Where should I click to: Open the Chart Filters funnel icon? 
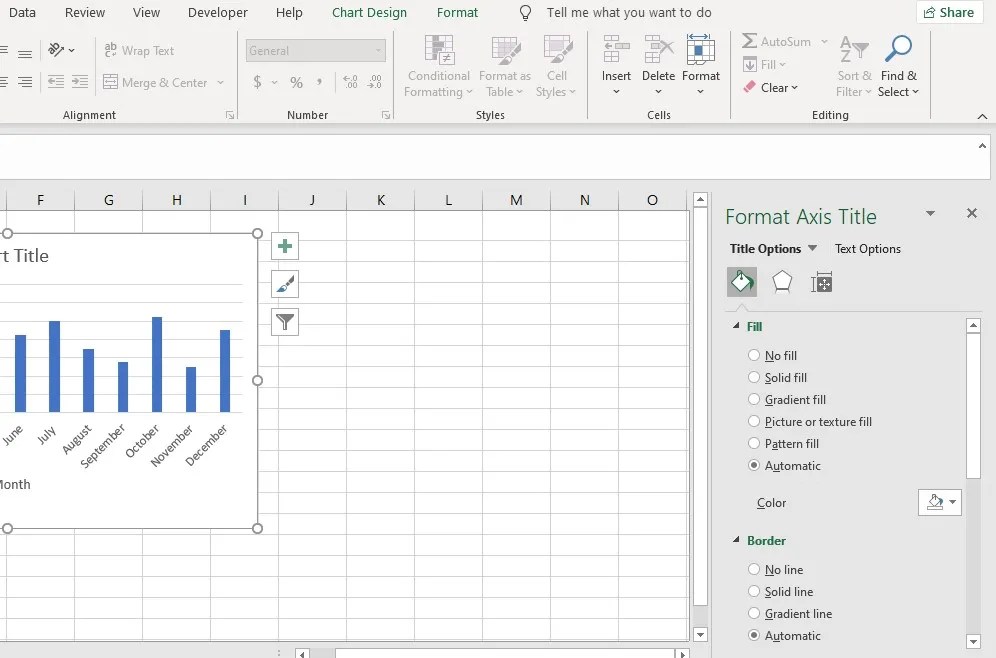click(284, 322)
